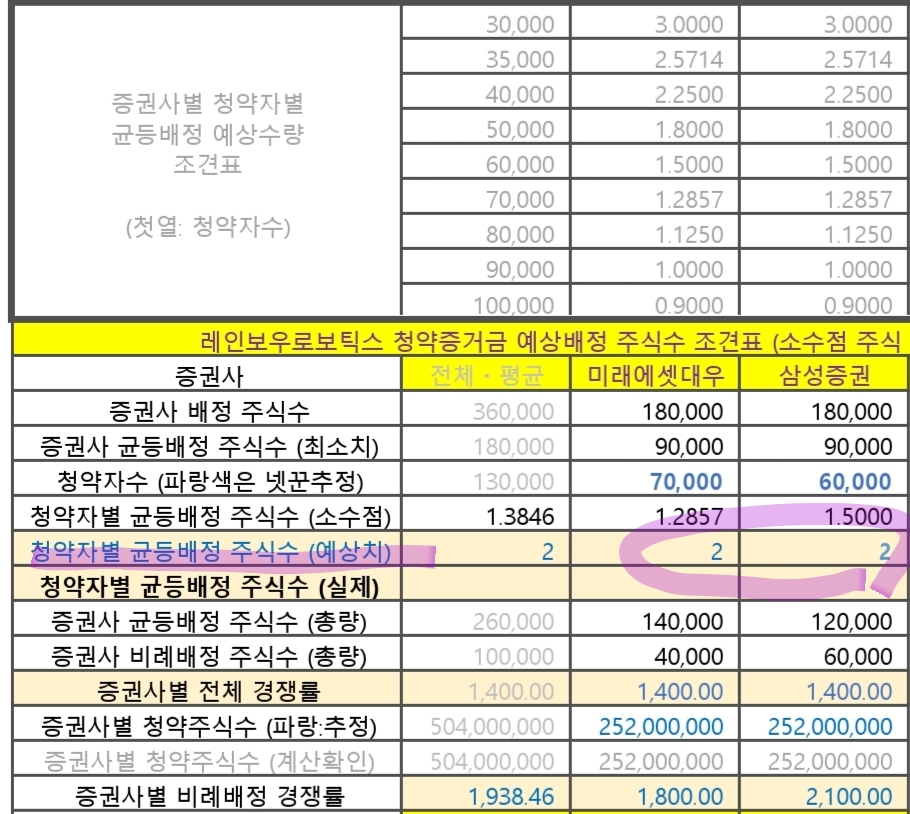Click the yellow title '레인보우로보틱스 청약증거금 예상배정 주식수 조견표'
The image size is (910, 814).
click(x=461, y=339)
